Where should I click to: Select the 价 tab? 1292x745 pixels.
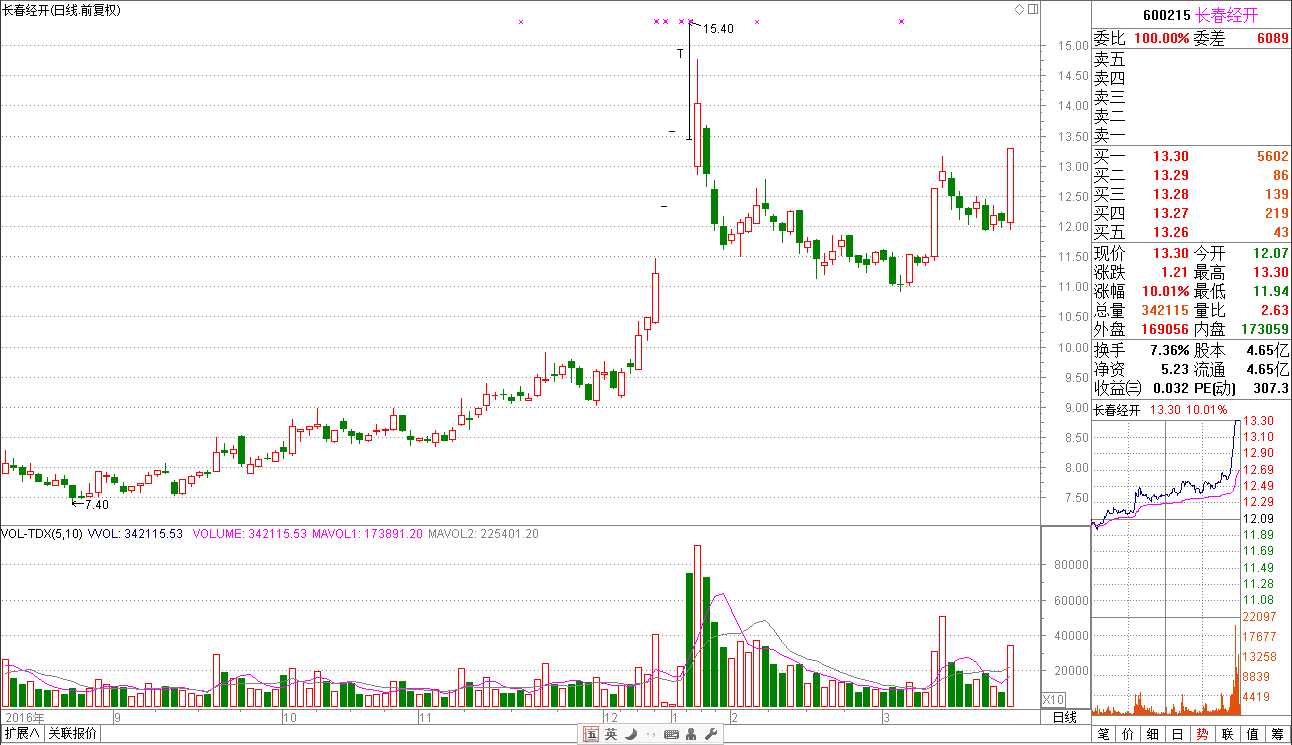point(1129,734)
